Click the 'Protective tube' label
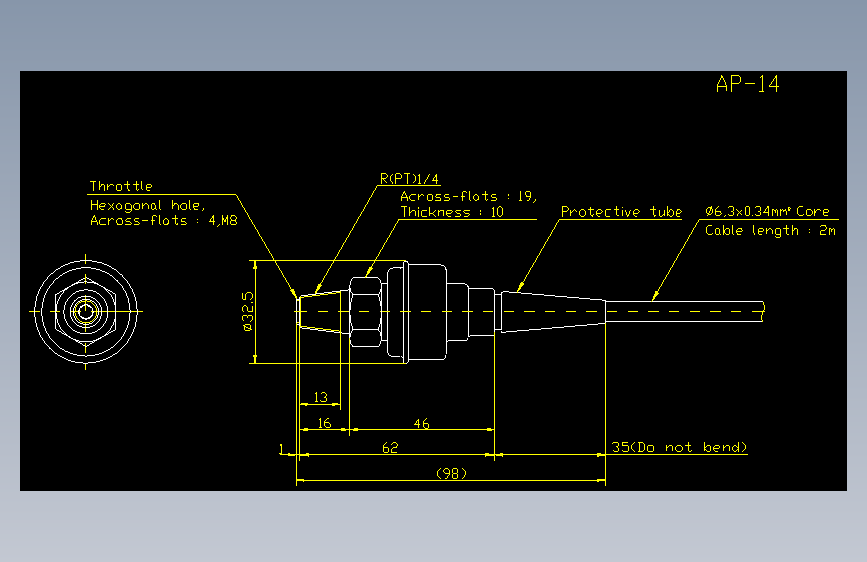The image size is (867, 562). 621,212
